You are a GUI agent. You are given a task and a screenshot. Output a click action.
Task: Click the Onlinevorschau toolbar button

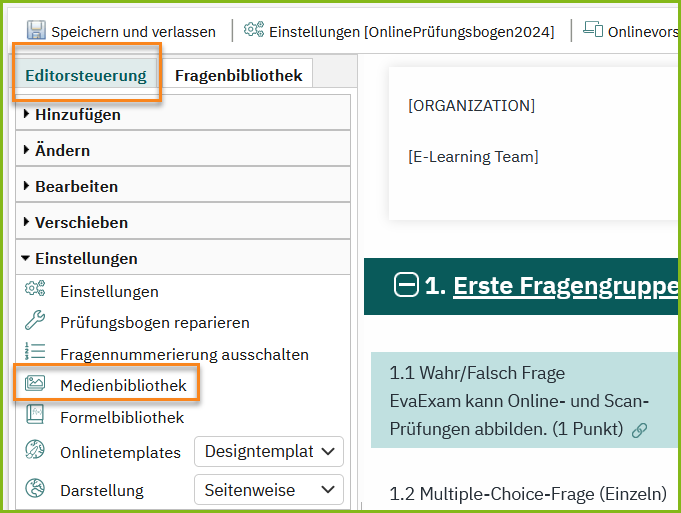pyautogui.click(x=631, y=31)
